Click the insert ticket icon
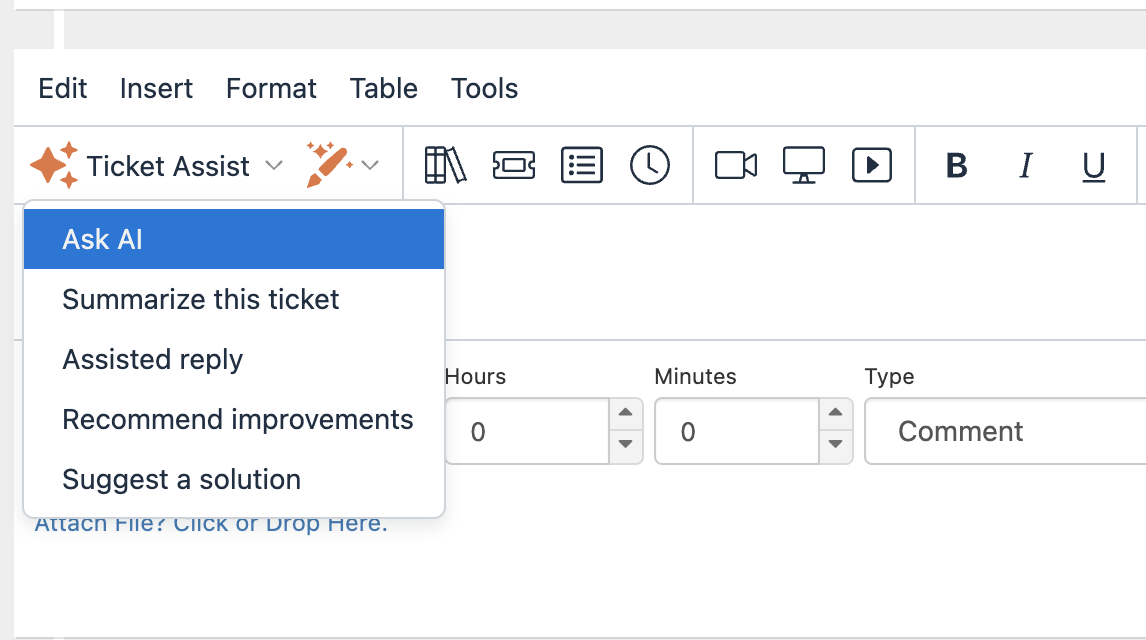Image resolution: width=1146 pixels, height=640 pixels. pos(514,165)
